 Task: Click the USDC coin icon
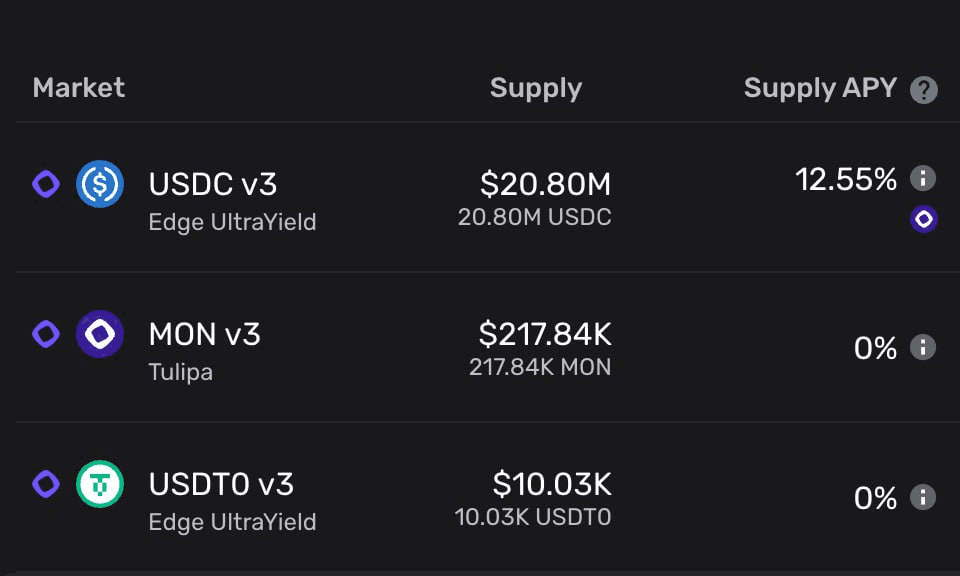[x=100, y=185]
